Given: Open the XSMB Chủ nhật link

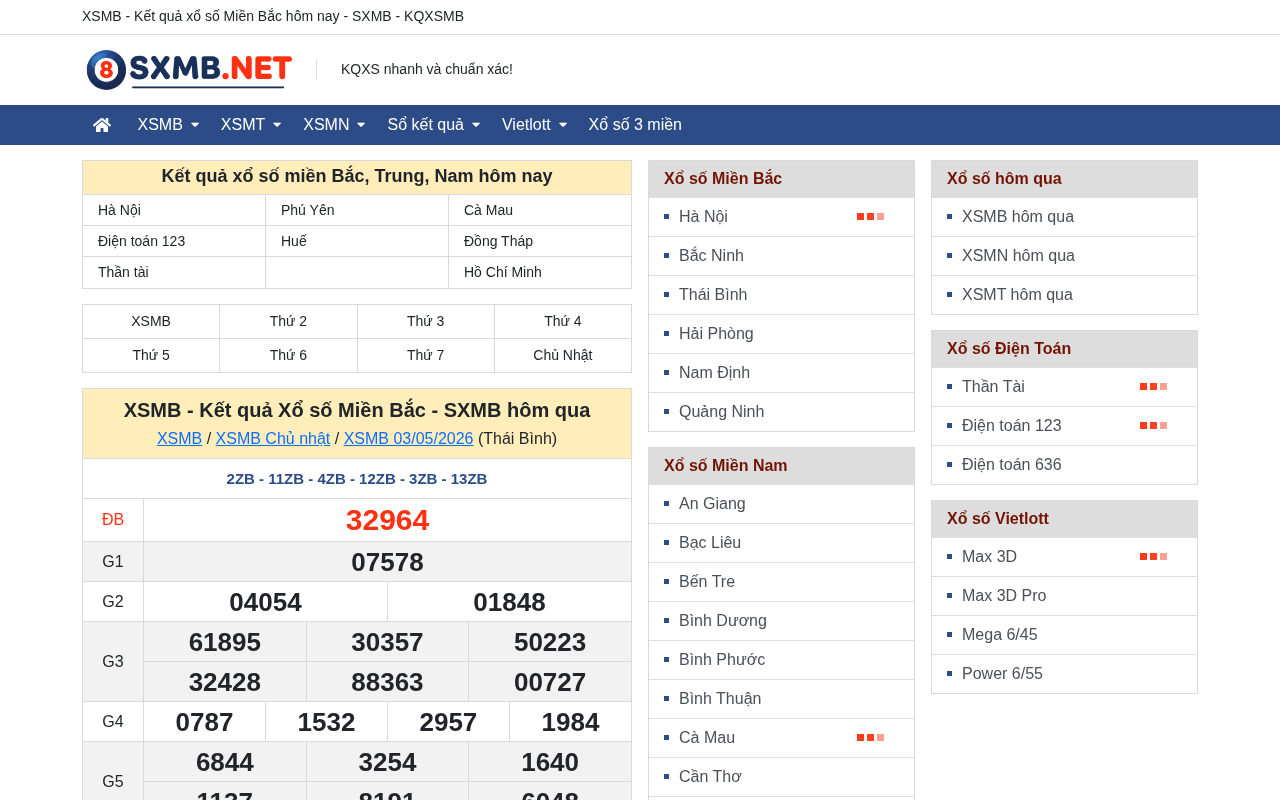Looking at the screenshot, I should (273, 438).
